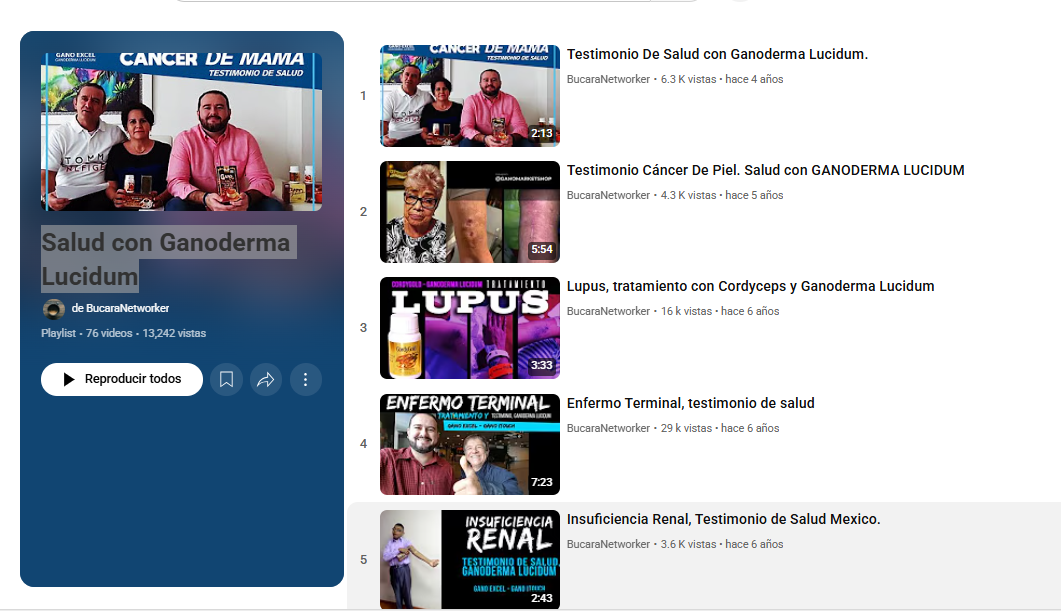The height and width of the screenshot is (611, 1061).
Task: Open the de BucaraNetworker channel link
Action: pos(120,308)
